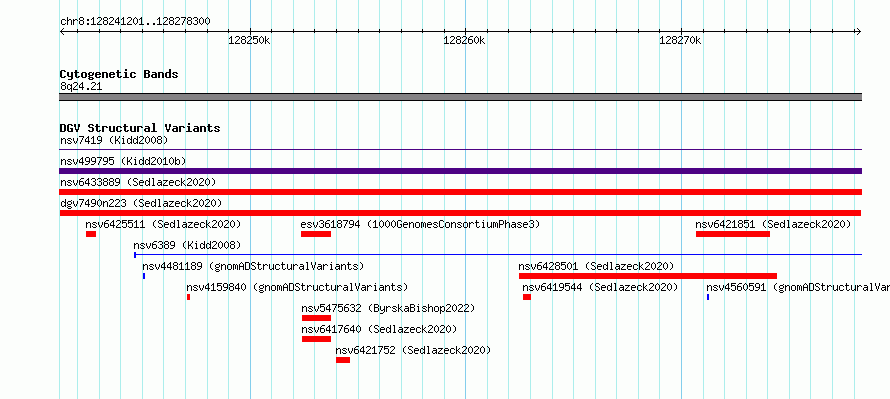The height and width of the screenshot is (399, 890).
Task: Select the 8q24.21 band label
Action: click(81, 86)
